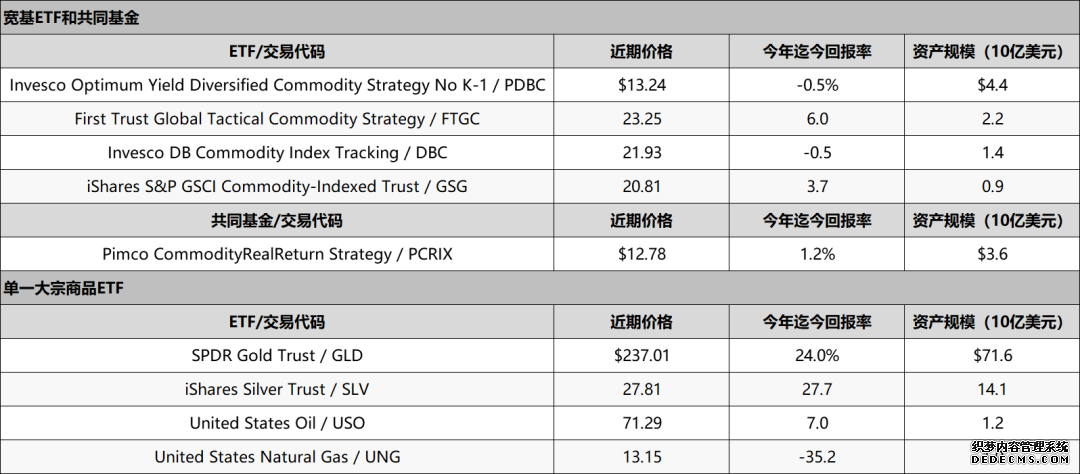The image size is (1080, 474).
Task: Select the -35.2 natural gas return value
Action: tap(817, 457)
